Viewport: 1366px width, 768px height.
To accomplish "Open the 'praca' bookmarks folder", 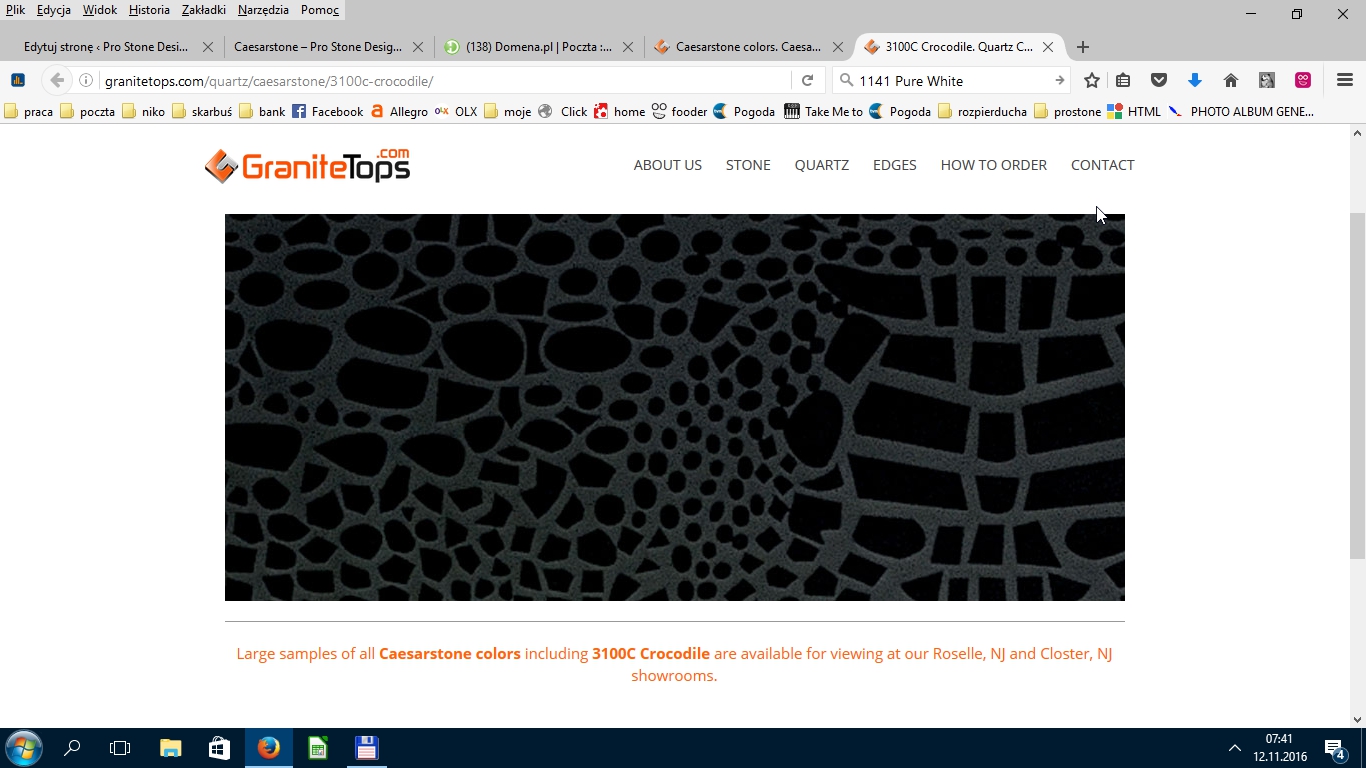I will [x=29, y=112].
